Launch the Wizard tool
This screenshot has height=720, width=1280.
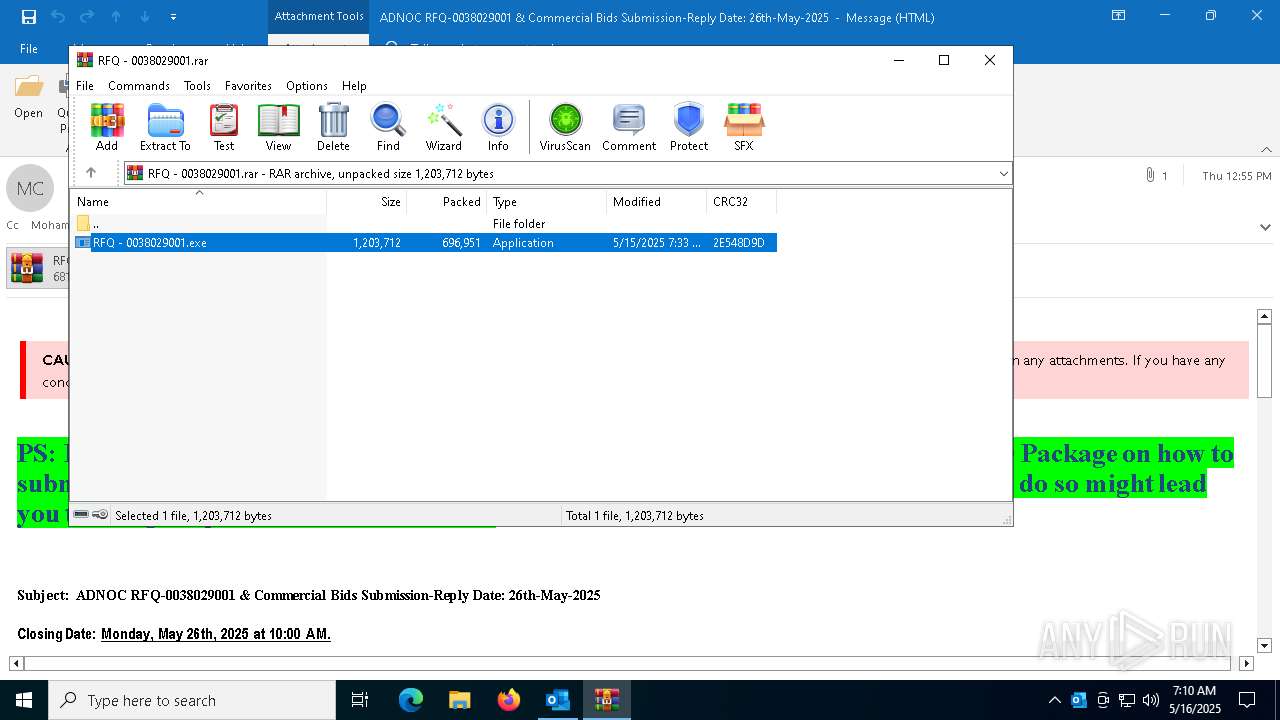[443, 127]
